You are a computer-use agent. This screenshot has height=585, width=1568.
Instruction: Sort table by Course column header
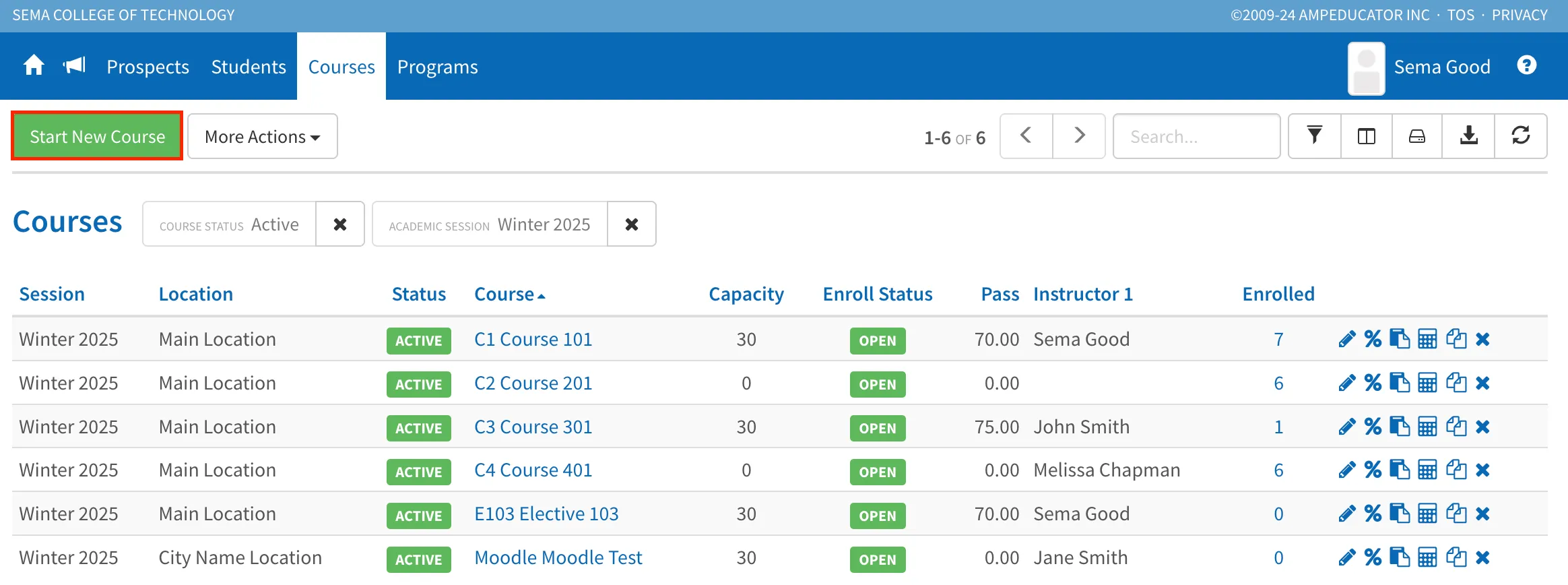[x=509, y=294]
